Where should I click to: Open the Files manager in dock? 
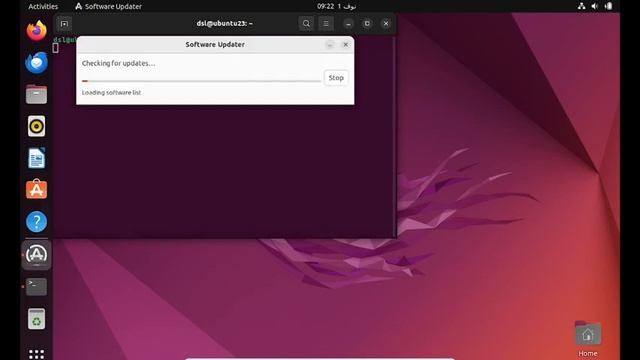[36, 94]
